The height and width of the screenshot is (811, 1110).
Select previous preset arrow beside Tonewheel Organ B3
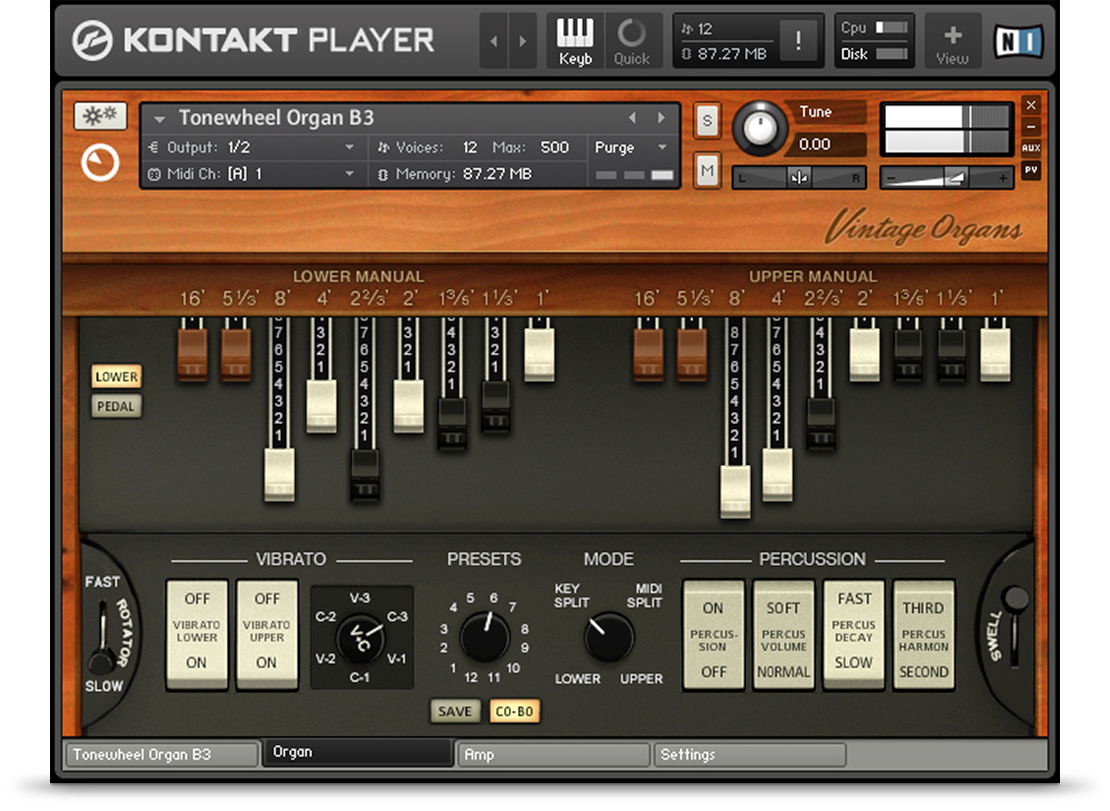[x=632, y=117]
